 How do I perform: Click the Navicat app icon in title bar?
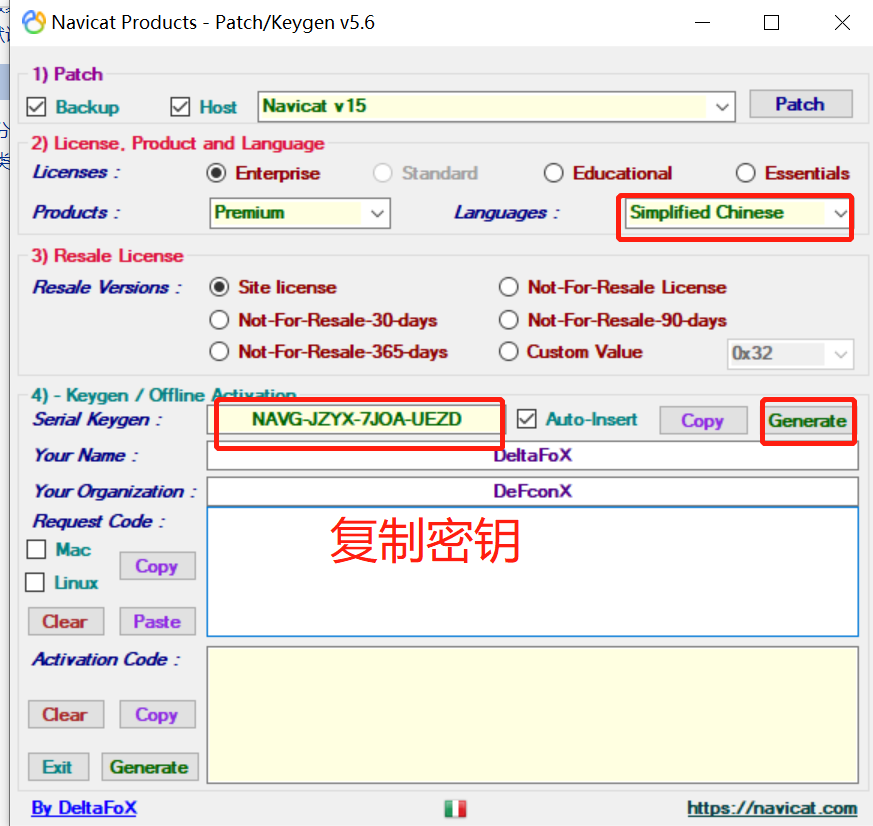(33, 22)
